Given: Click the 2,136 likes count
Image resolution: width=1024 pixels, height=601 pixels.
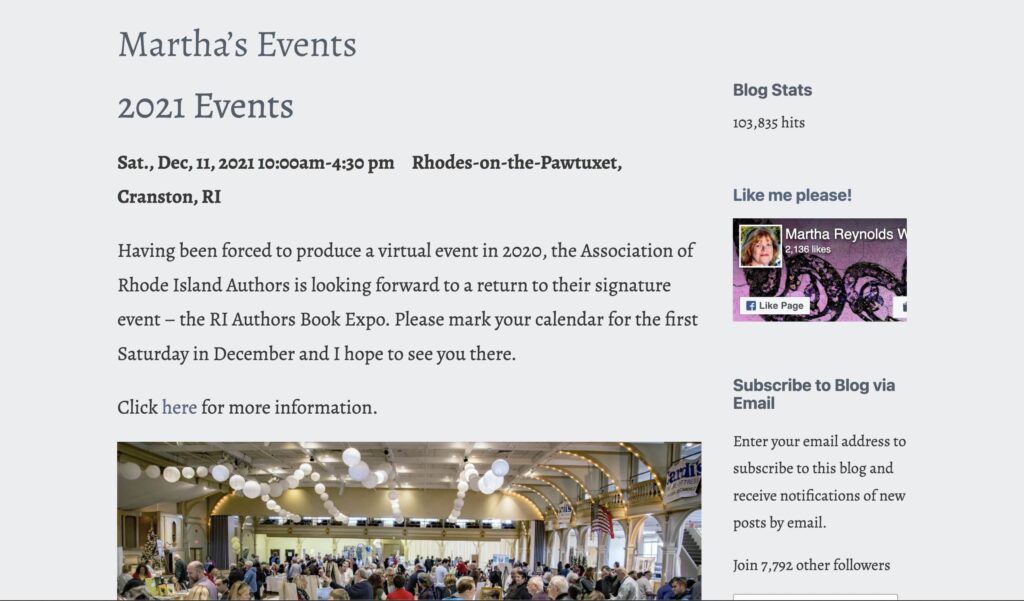Looking at the screenshot, I should coord(808,250).
